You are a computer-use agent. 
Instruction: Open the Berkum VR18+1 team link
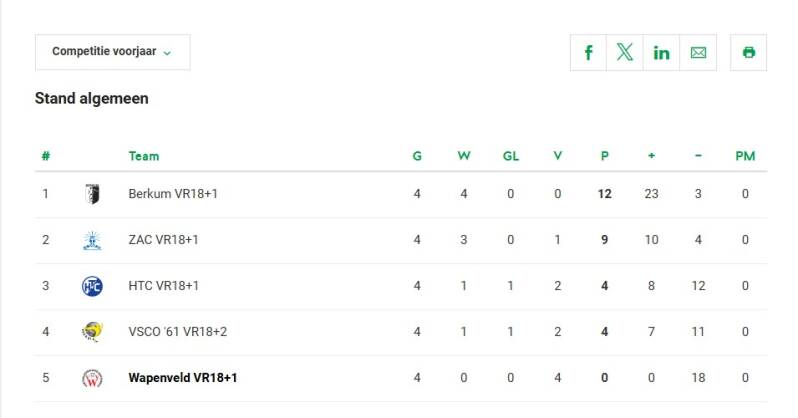click(173, 194)
